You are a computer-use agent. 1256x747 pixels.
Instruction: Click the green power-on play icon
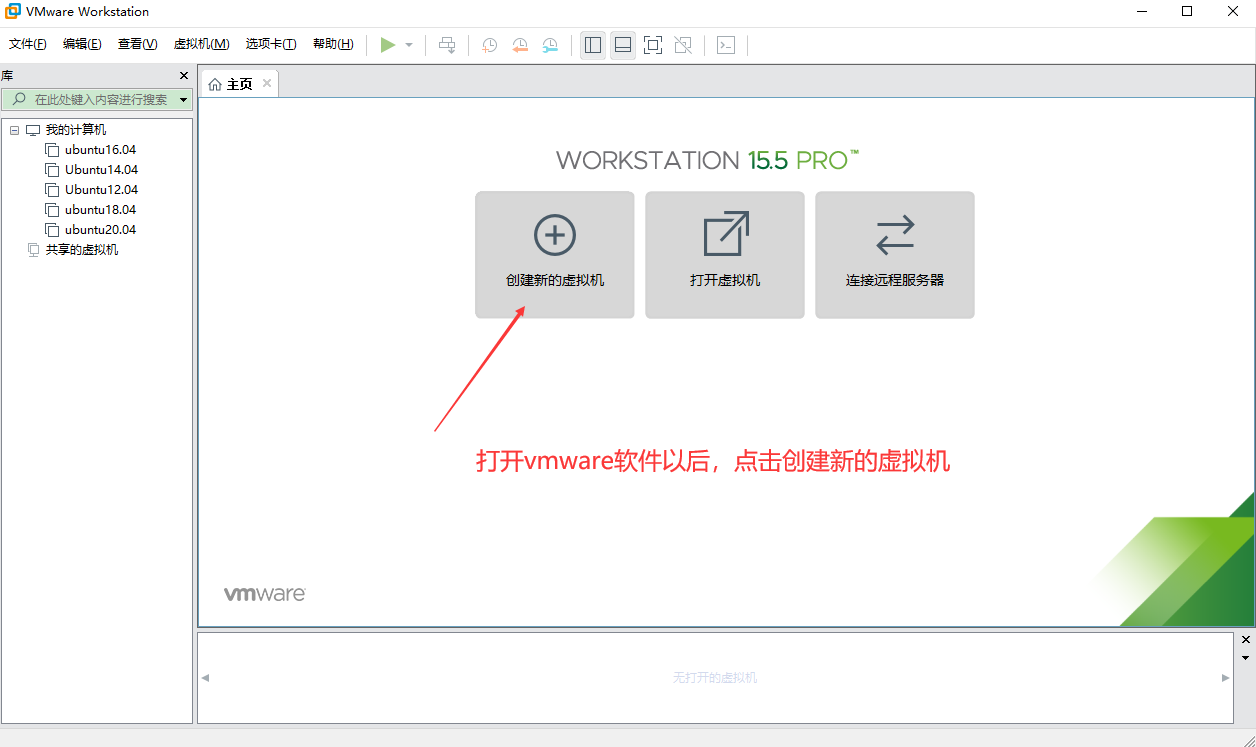coord(388,45)
